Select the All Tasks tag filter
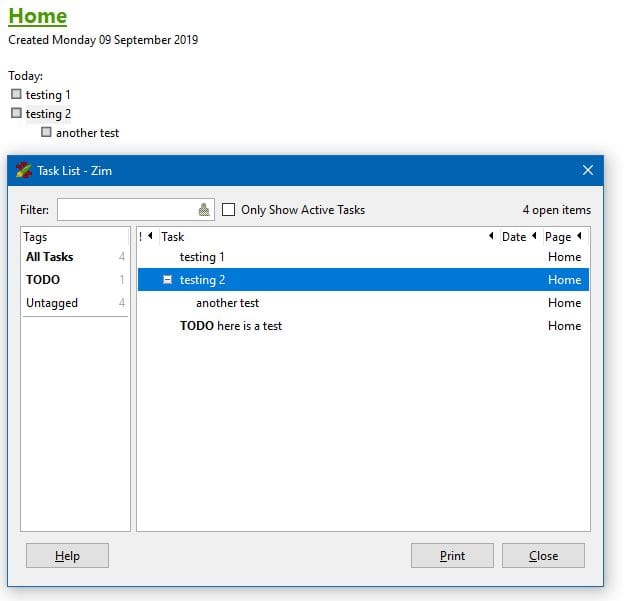This screenshot has height=601, width=642. [50, 257]
